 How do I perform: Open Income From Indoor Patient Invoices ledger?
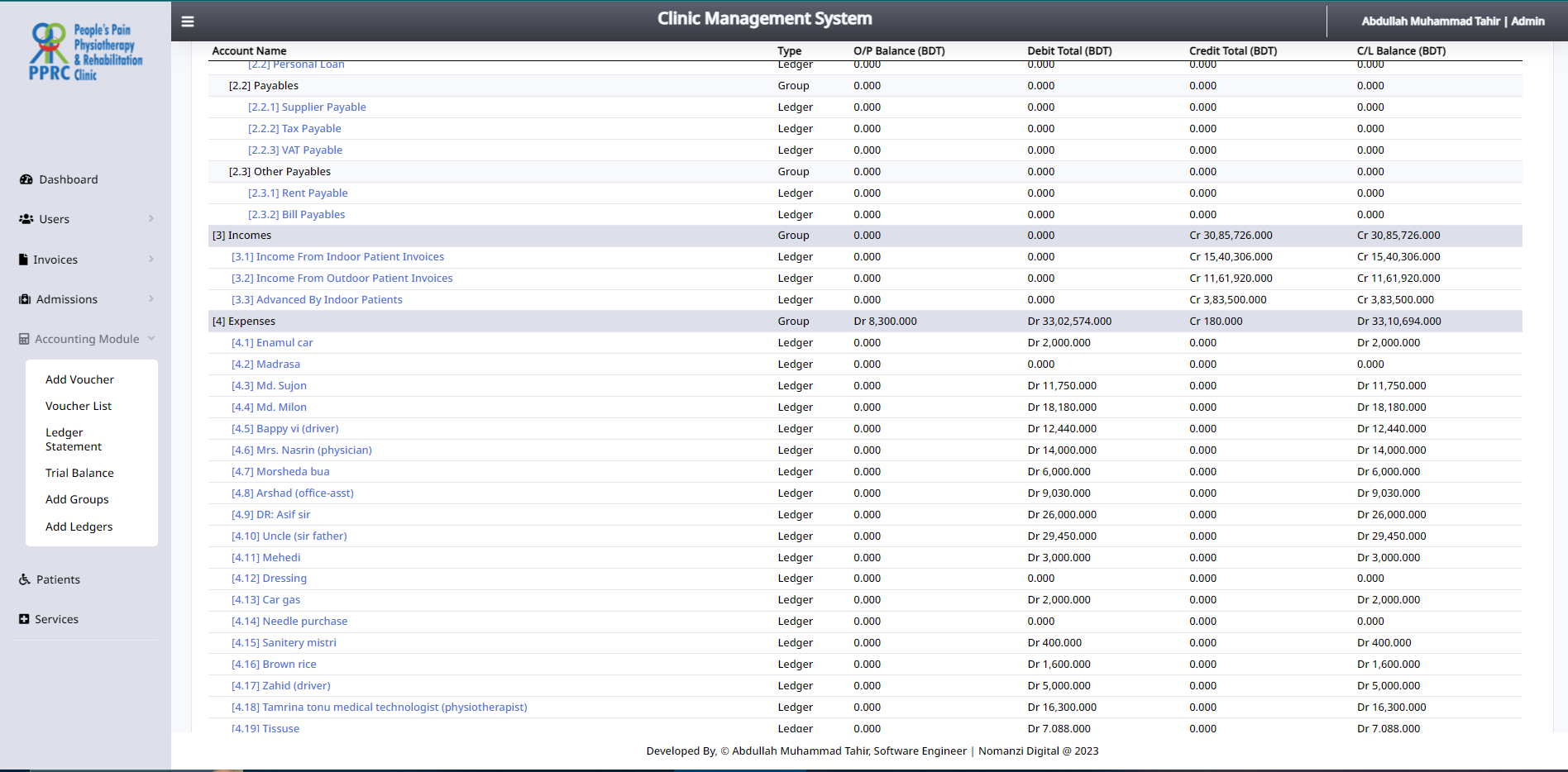click(337, 257)
